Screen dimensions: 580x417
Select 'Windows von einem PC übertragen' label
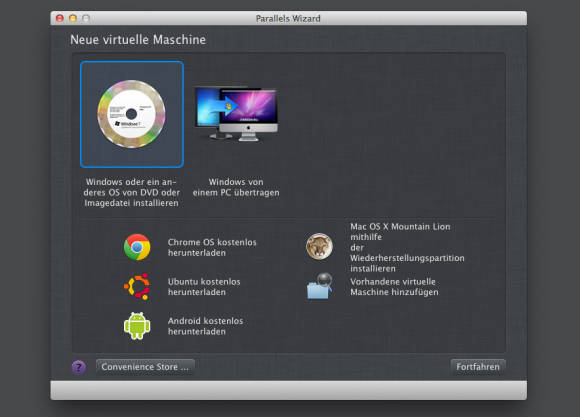click(x=236, y=187)
